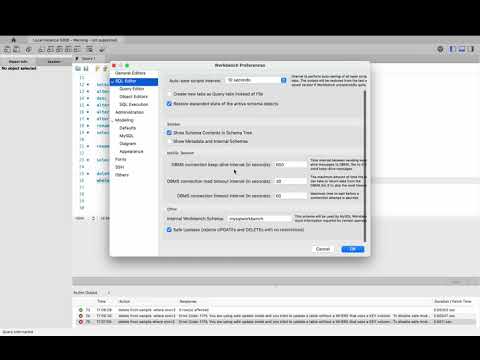
Task: Toggle the right sidebar panel icon
Action: coord(471,49)
